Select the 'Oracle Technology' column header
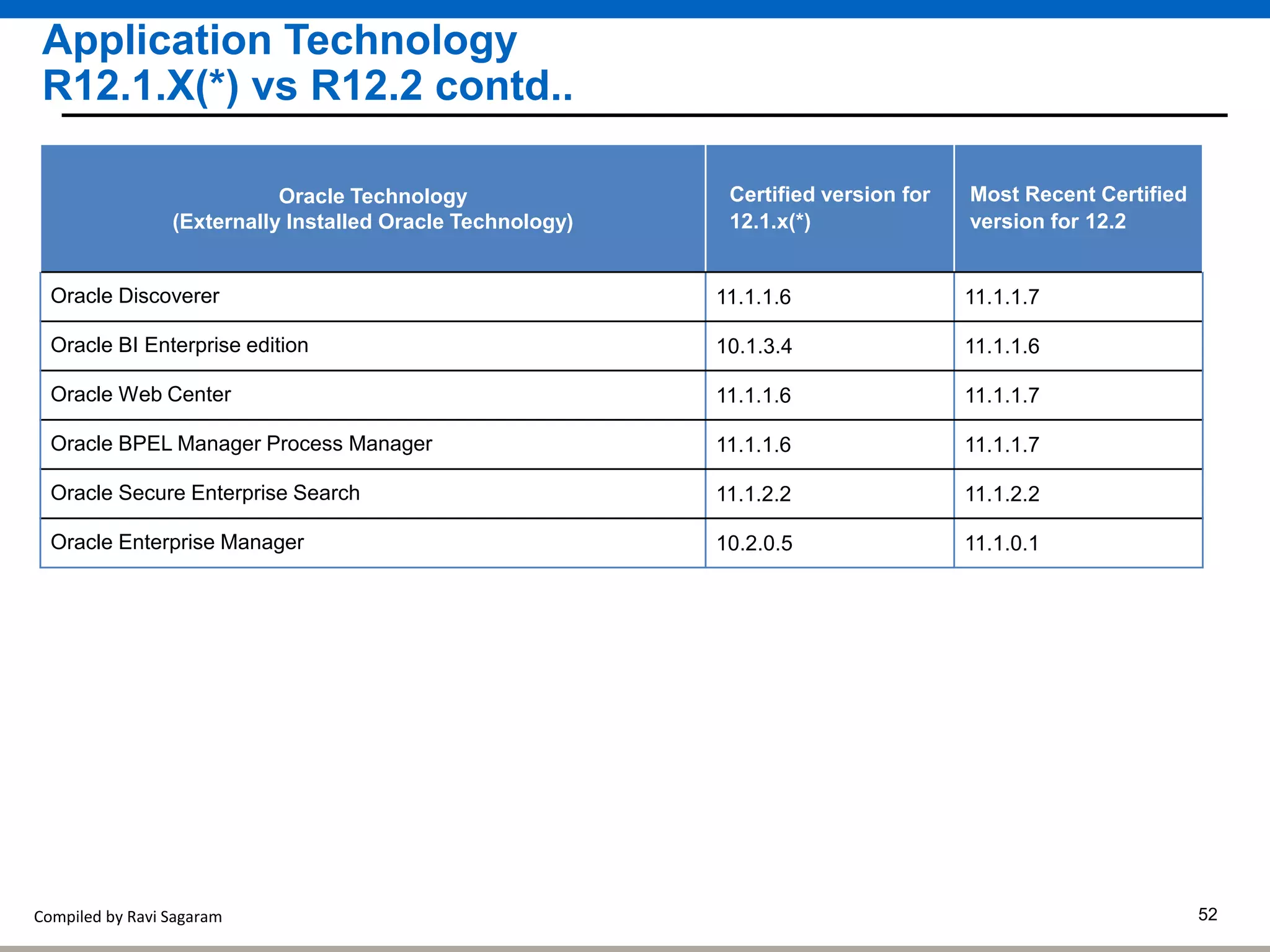Viewport: 1270px width, 952px height. click(373, 209)
